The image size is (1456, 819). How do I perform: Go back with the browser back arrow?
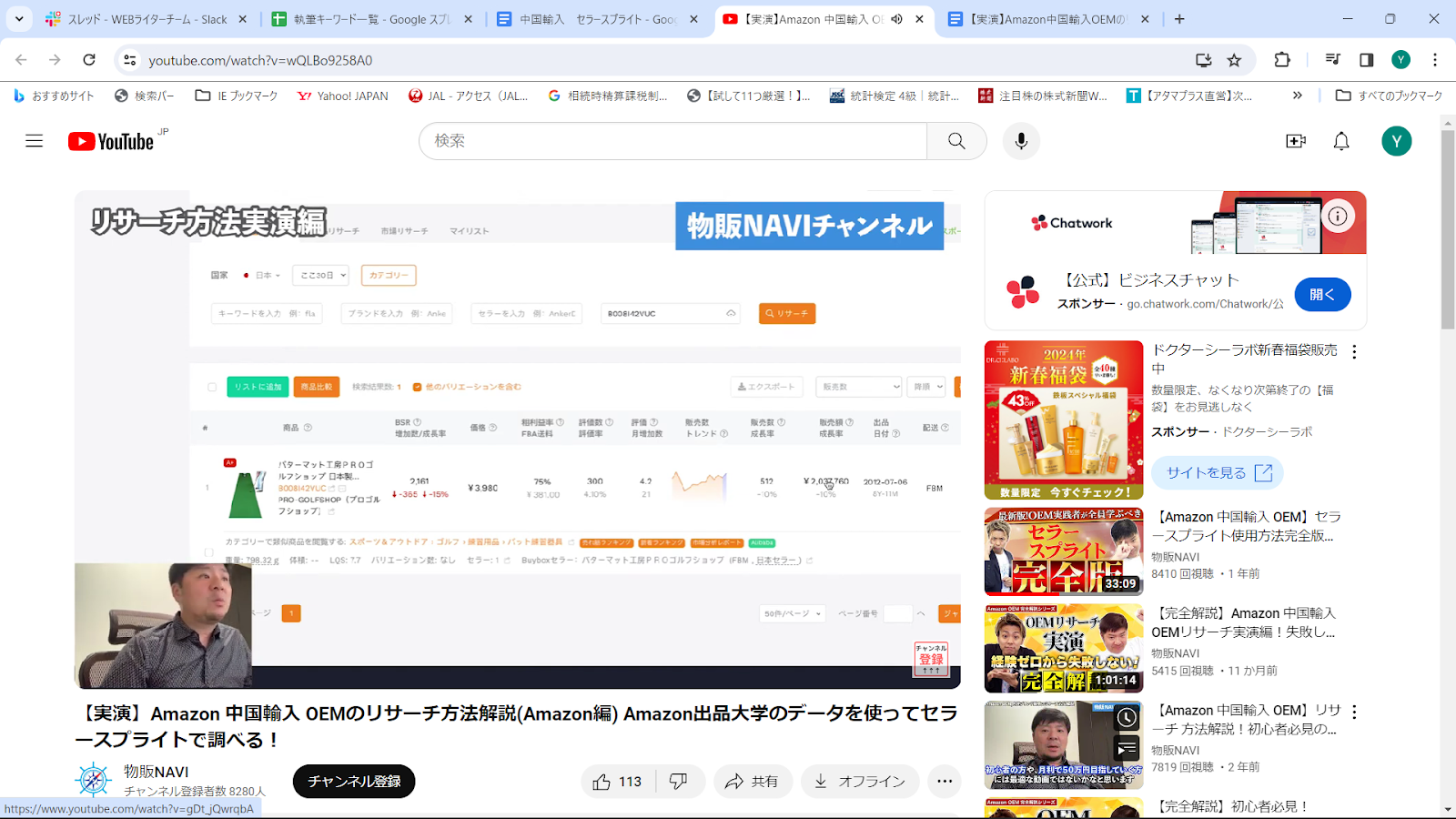(21, 60)
